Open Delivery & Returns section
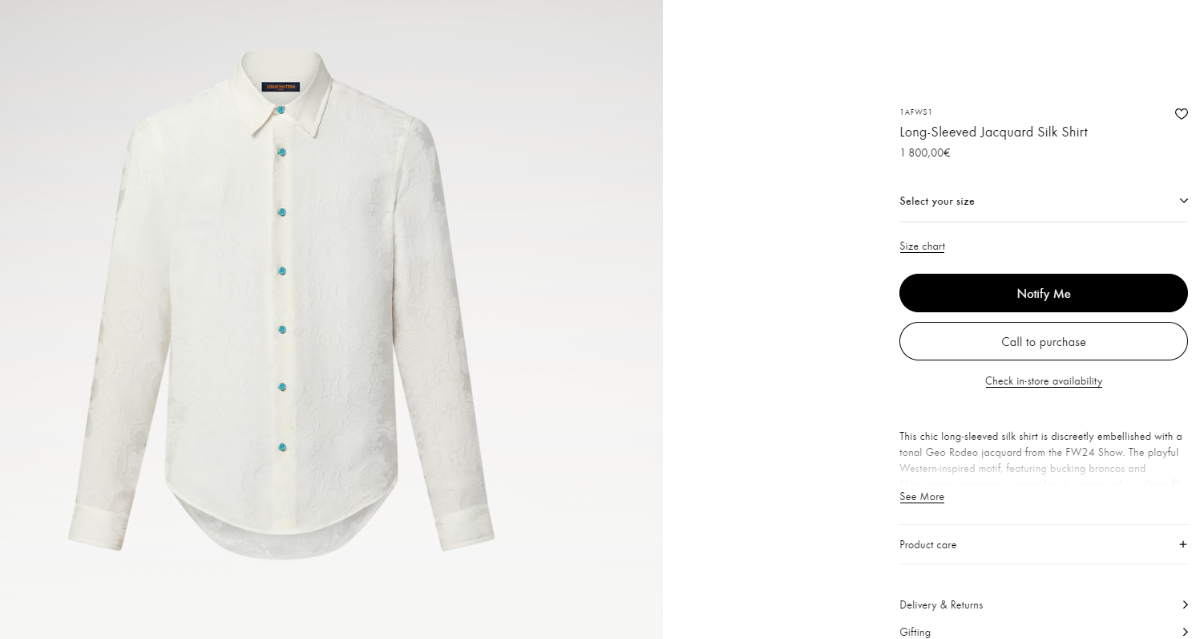 pos(1043,605)
